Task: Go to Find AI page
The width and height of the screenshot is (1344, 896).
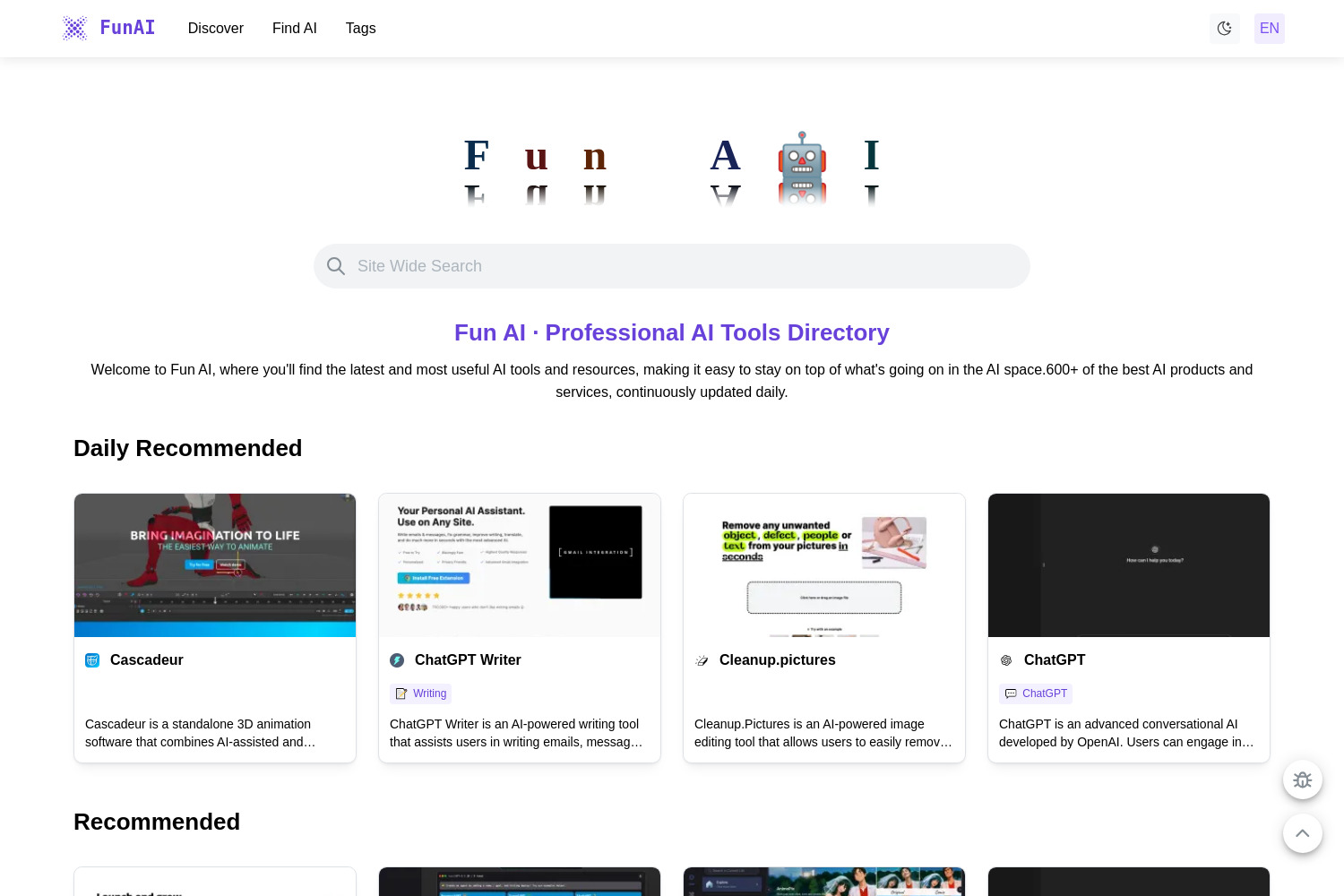Action: pos(295,29)
